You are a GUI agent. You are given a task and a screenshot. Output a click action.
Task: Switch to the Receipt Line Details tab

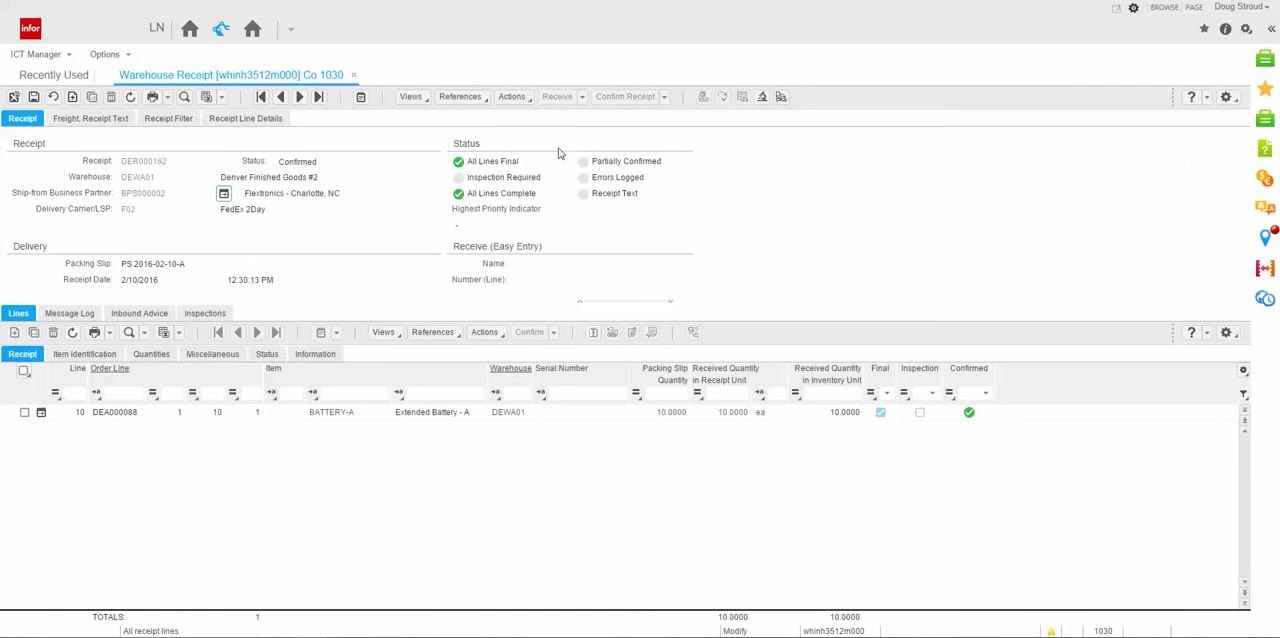245,118
